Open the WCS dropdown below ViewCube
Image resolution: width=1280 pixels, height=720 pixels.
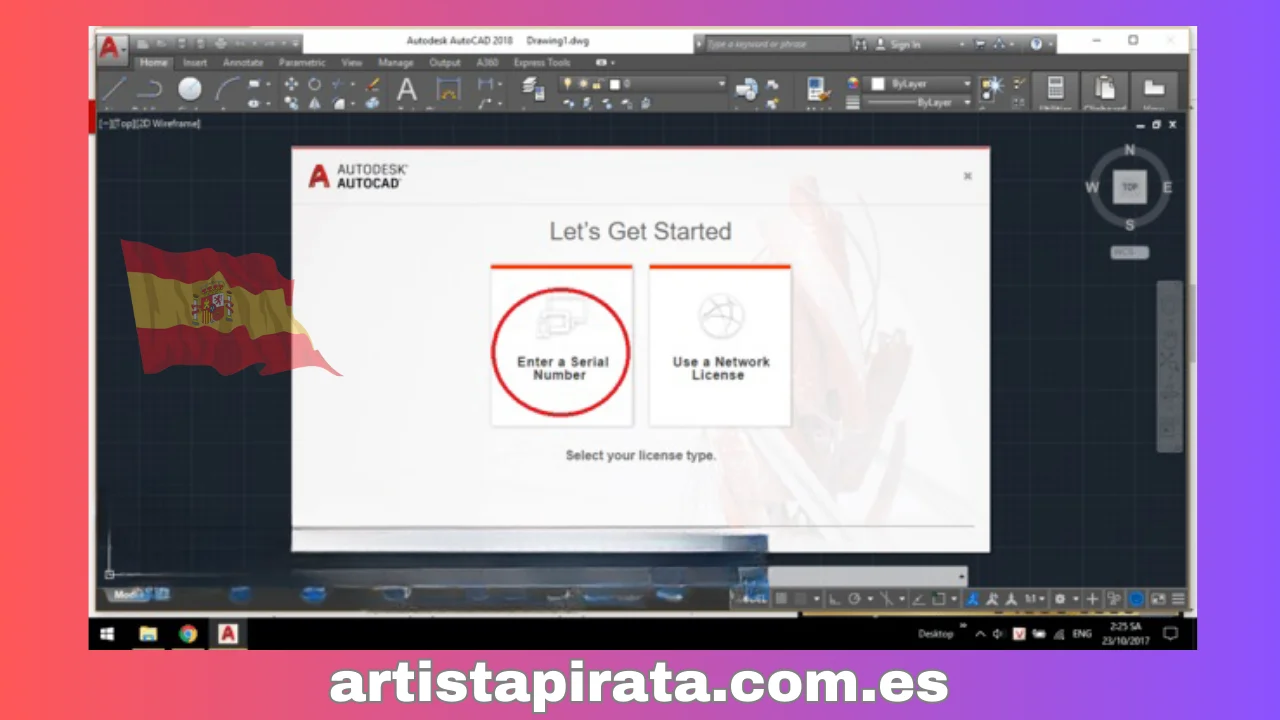pyautogui.click(x=1130, y=253)
